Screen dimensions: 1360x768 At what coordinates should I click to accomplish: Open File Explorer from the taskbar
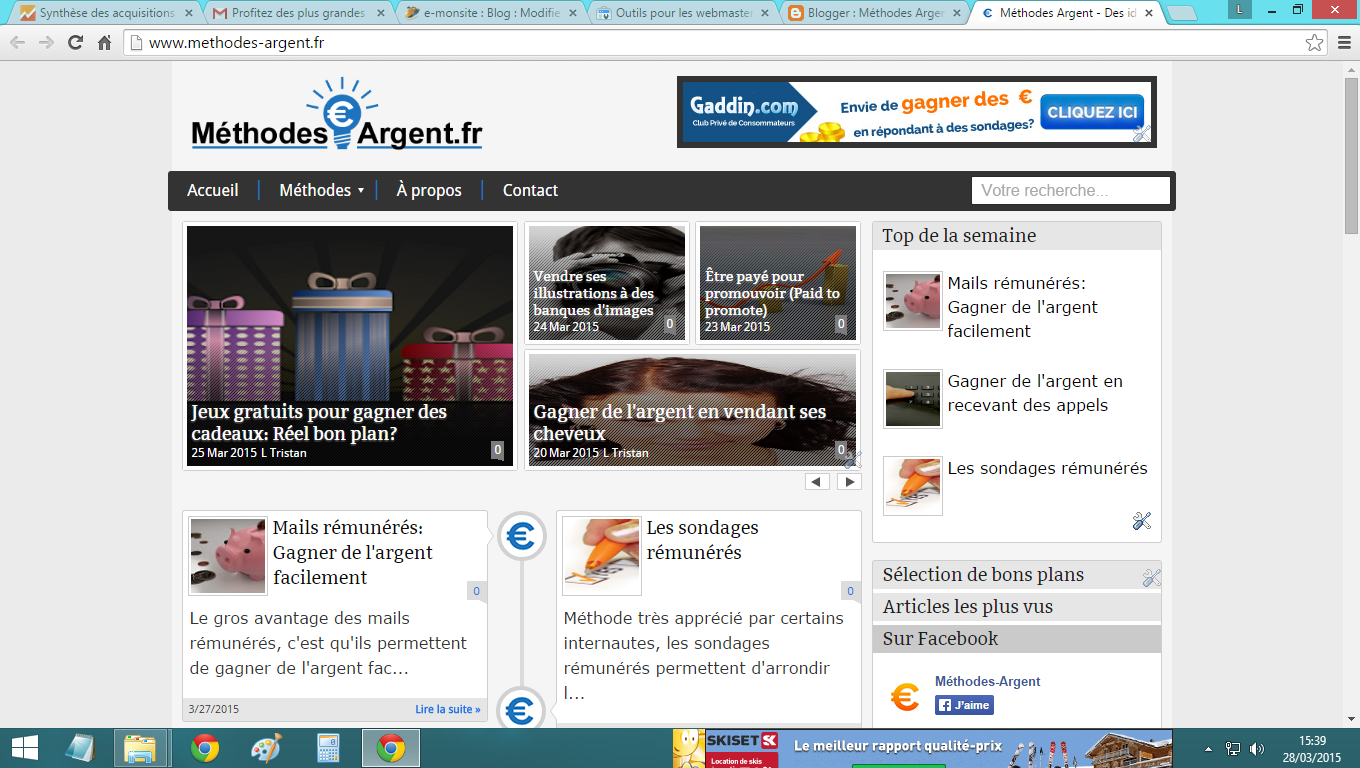click(x=140, y=748)
